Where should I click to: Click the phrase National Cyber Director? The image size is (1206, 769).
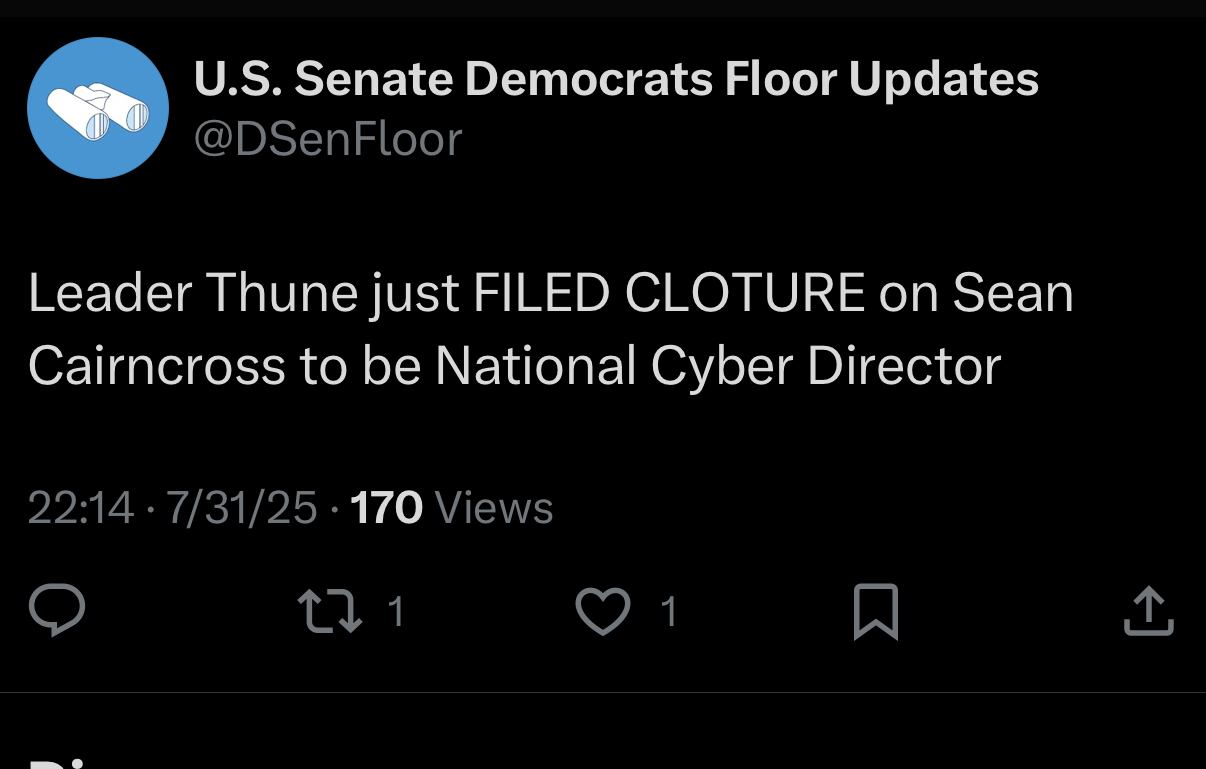pos(717,366)
